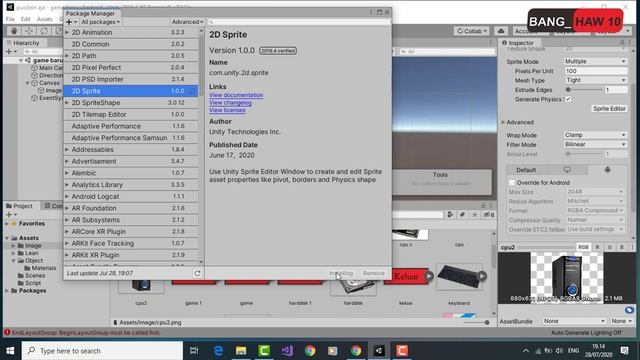The image size is (640, 360).
Task: Adjust the Extrude Edges slider
Action: pyautogui.click(x=584, y=89)
